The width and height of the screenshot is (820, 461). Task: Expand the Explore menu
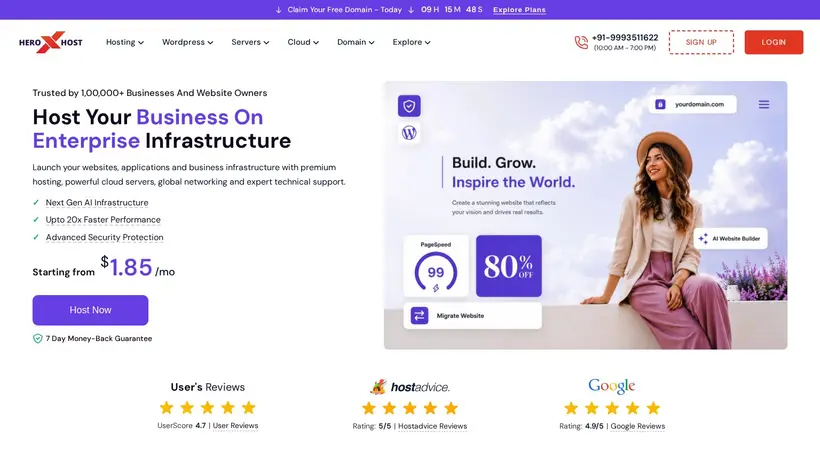(411, 42)
